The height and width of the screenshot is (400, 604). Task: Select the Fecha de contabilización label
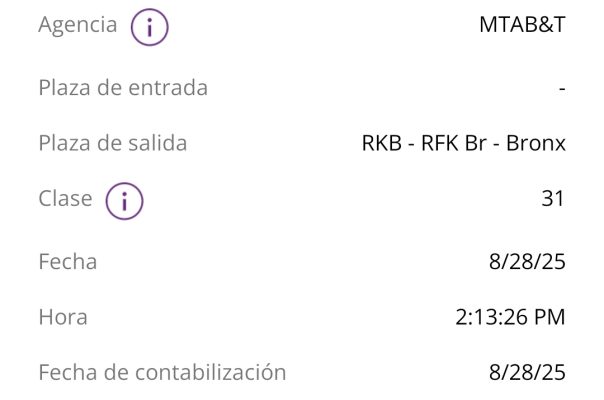(x=162, y=373)
